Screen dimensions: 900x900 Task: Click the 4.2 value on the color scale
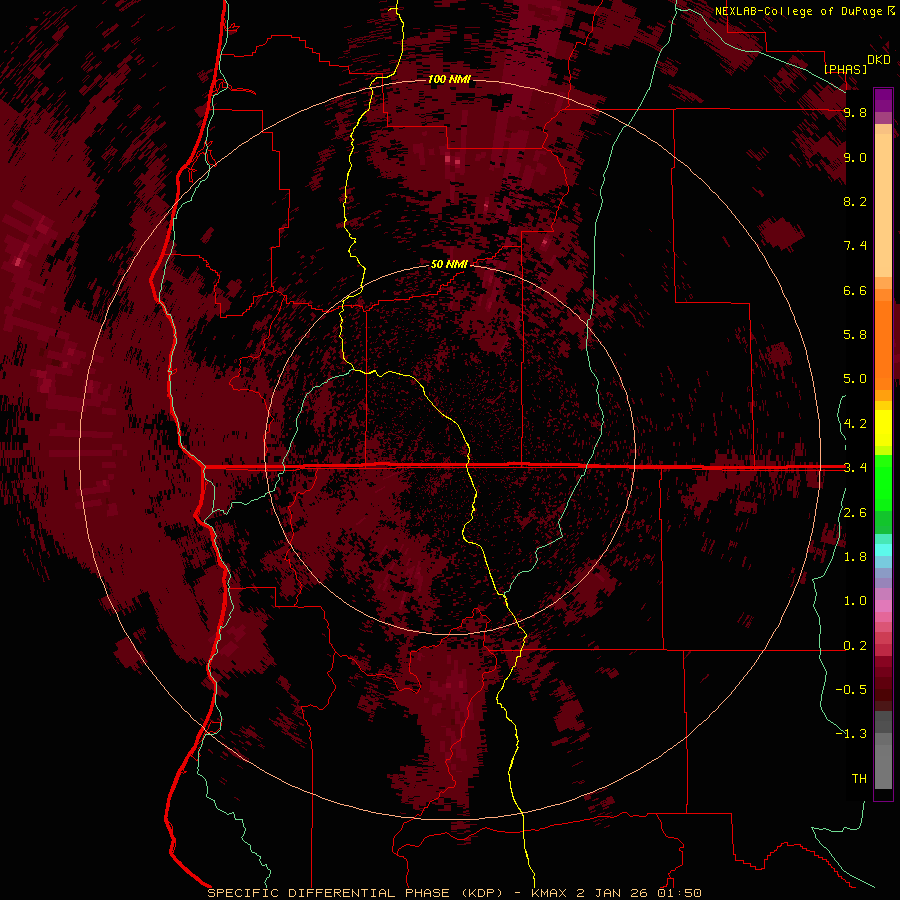[855, 424]
